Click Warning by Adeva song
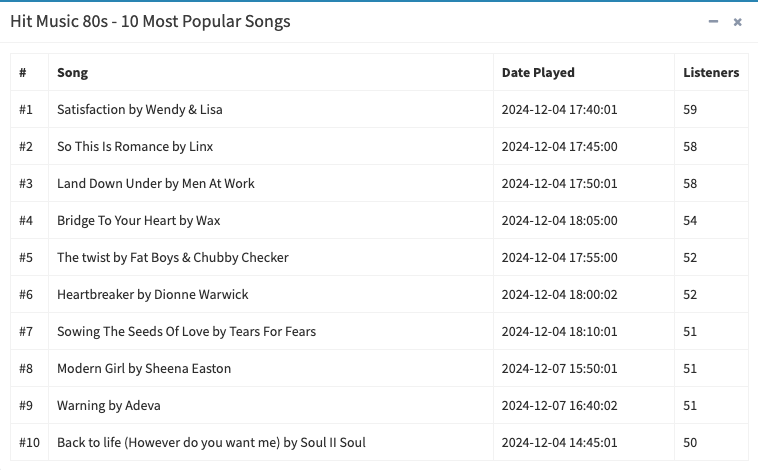This screenshot has height=470, width=758. [109, 406]
